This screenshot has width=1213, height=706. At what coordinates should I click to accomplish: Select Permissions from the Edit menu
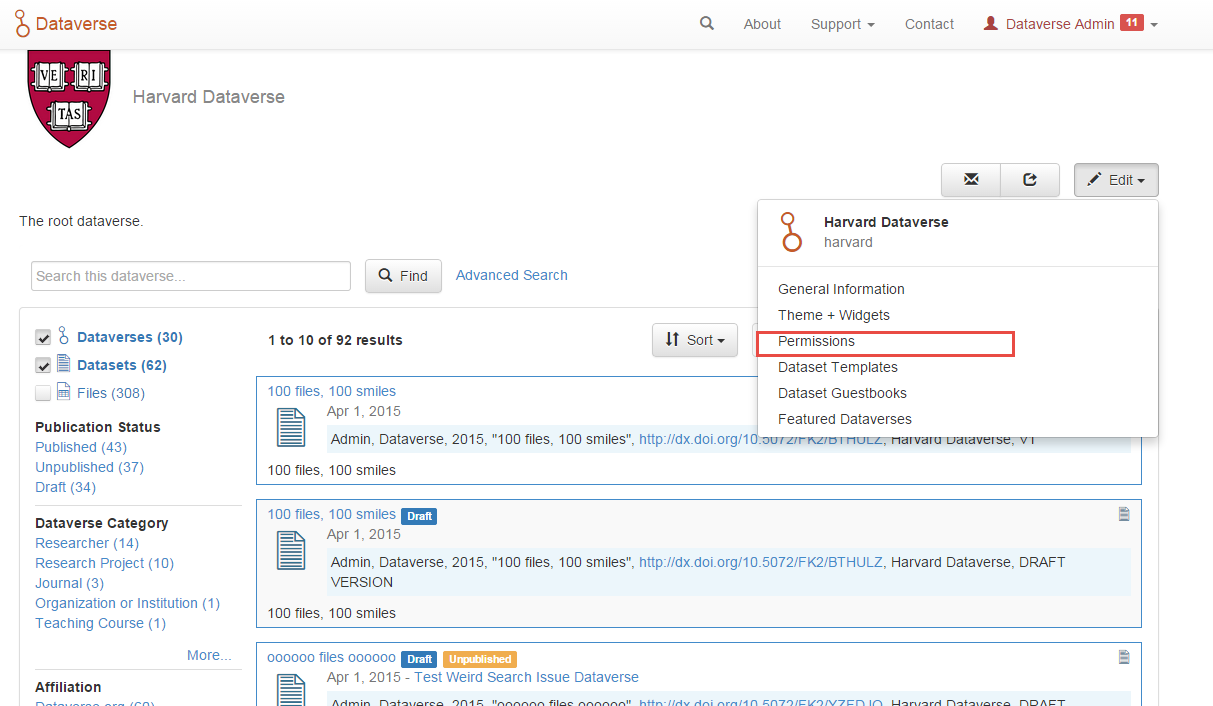815,341
